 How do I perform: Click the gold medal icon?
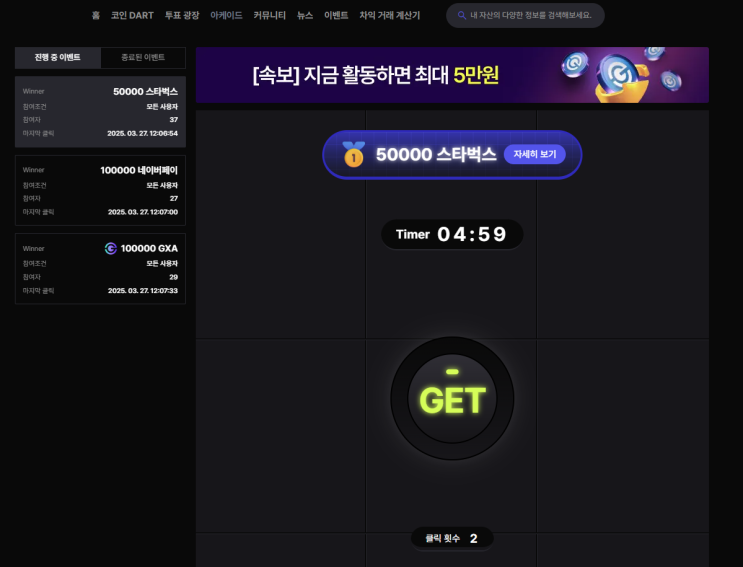pyautogui.click(x=353, y=154)
